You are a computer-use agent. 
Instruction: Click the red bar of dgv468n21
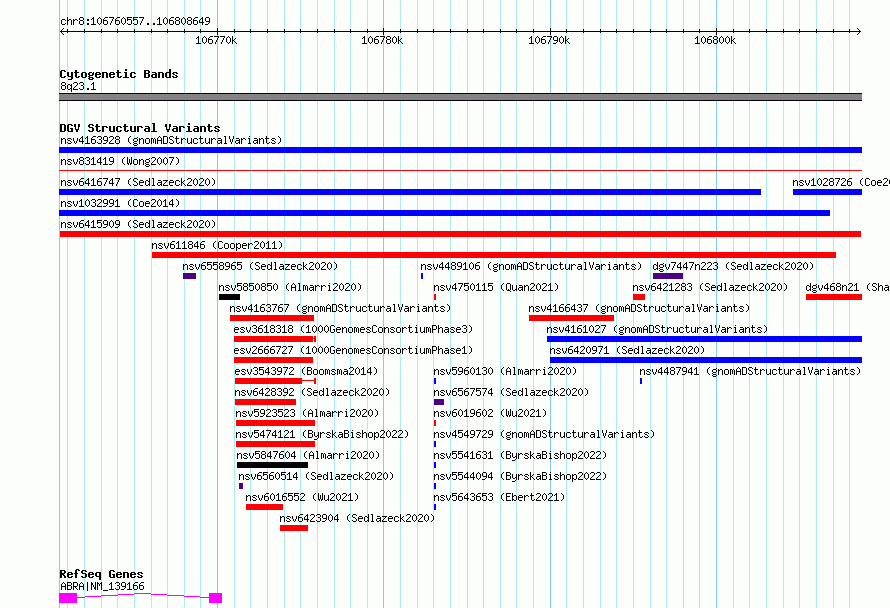point(834,297)
